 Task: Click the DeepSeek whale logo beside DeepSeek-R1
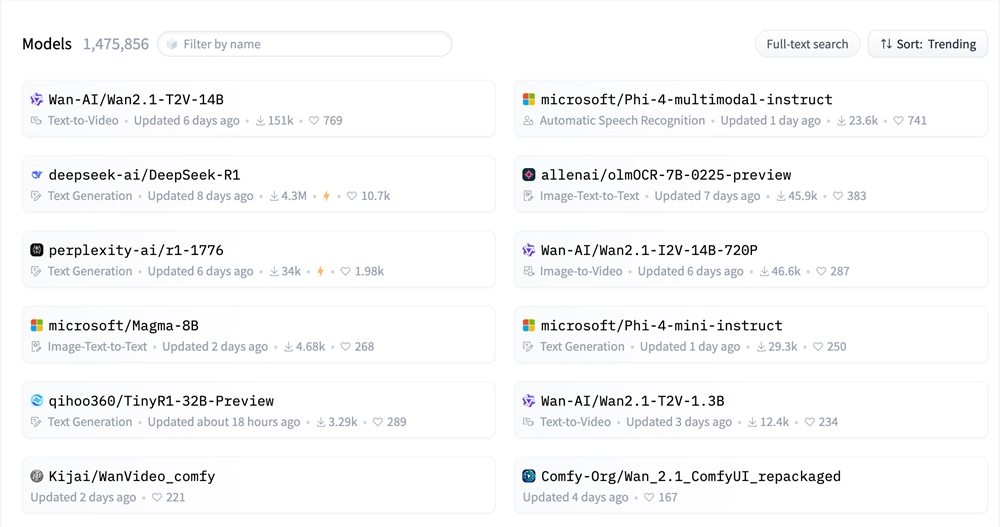37,174
